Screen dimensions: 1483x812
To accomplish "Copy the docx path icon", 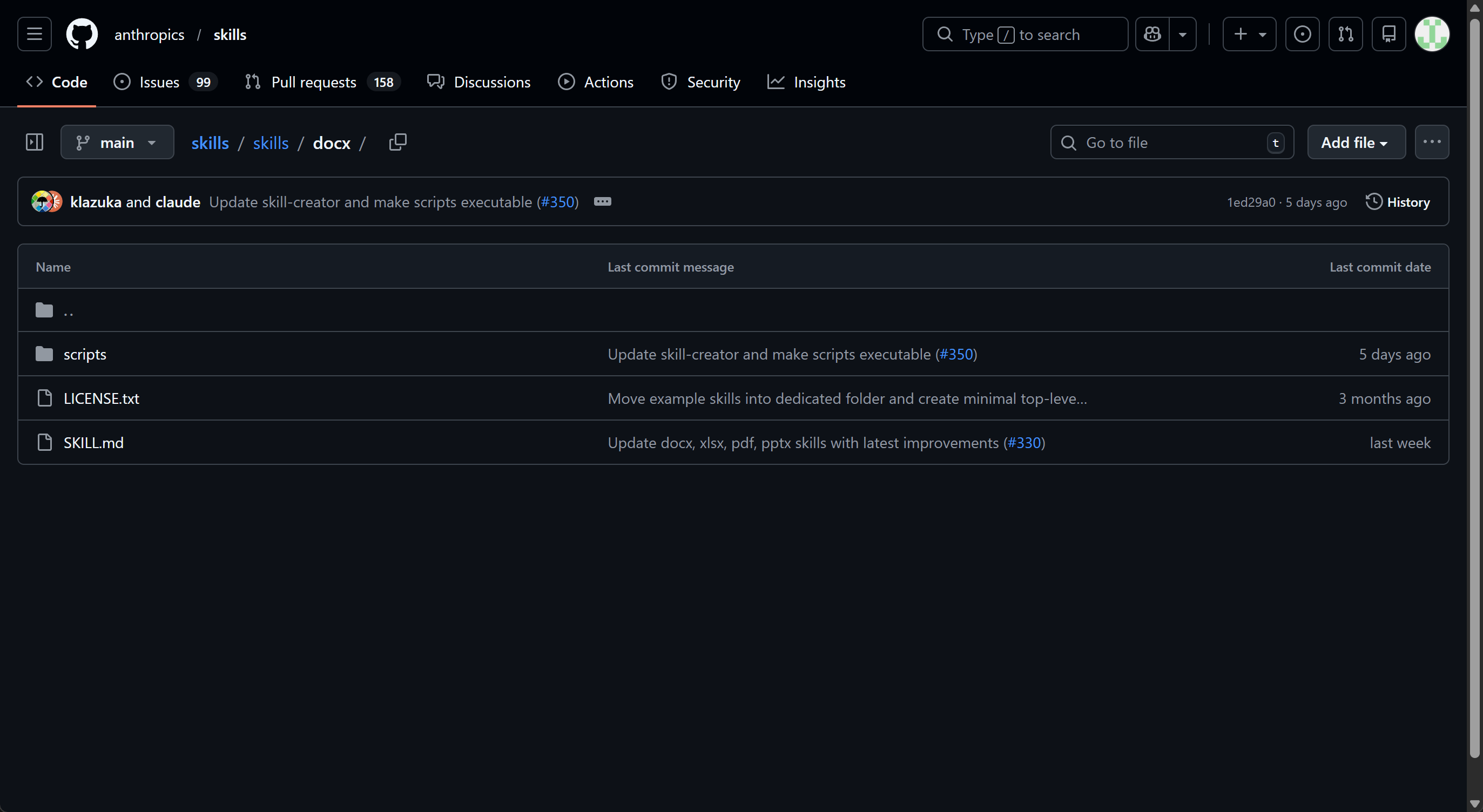I will [397, 142].
